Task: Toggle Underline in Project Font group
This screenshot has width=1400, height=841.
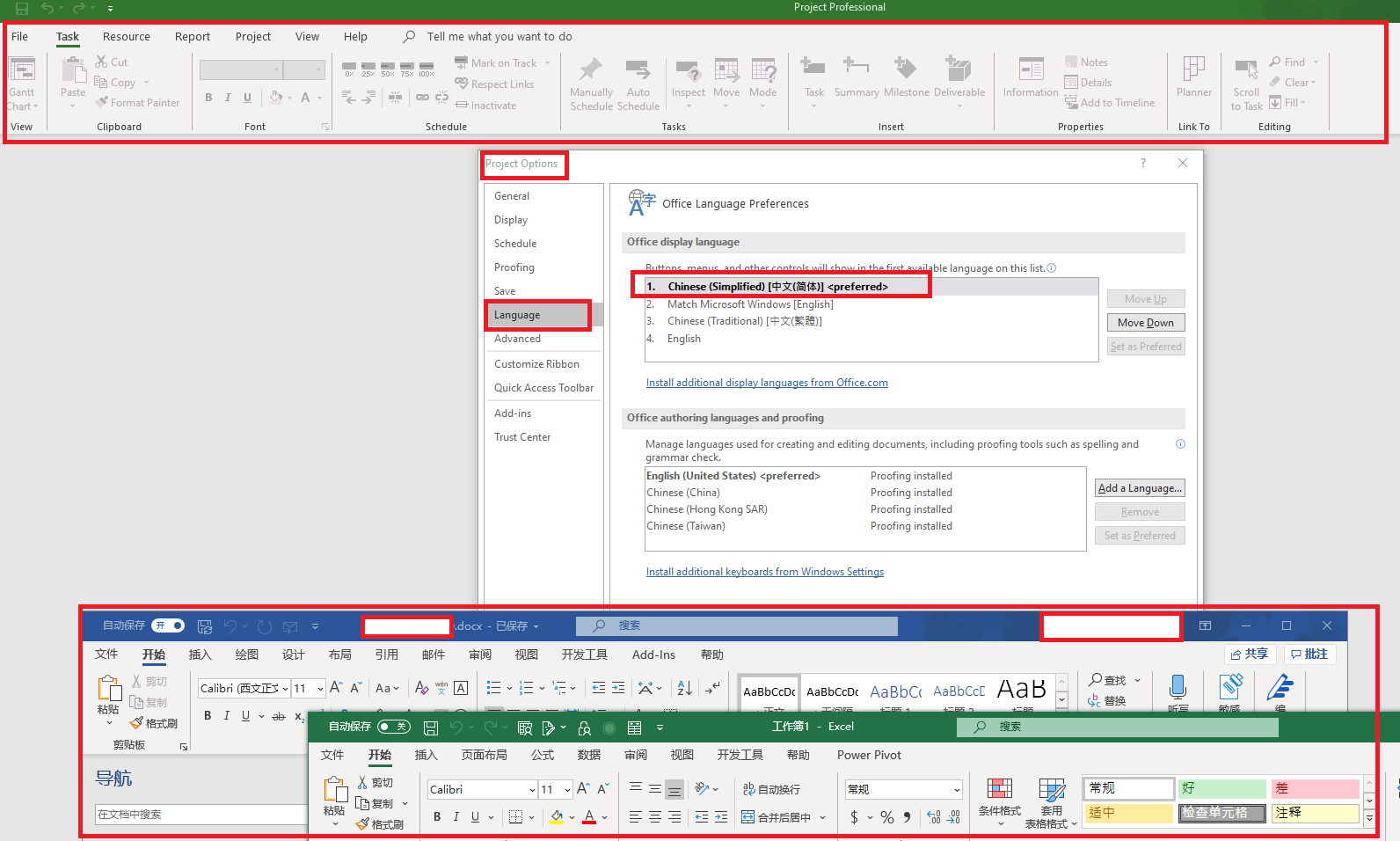Action: click(x=247, y=98)
